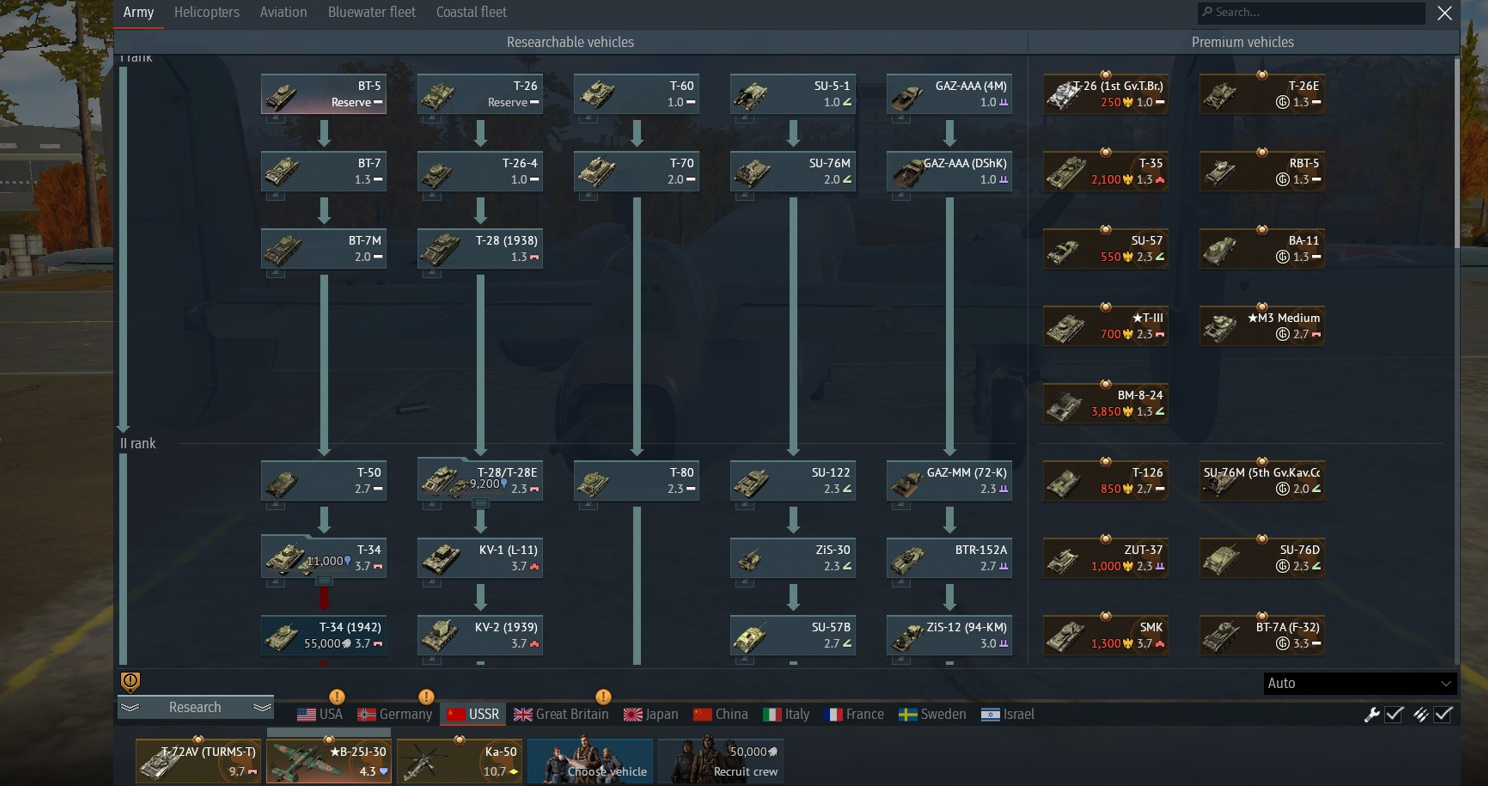
Task: Select the ZiS-12 (94-KM) vehicle
Action: [949, 635]
